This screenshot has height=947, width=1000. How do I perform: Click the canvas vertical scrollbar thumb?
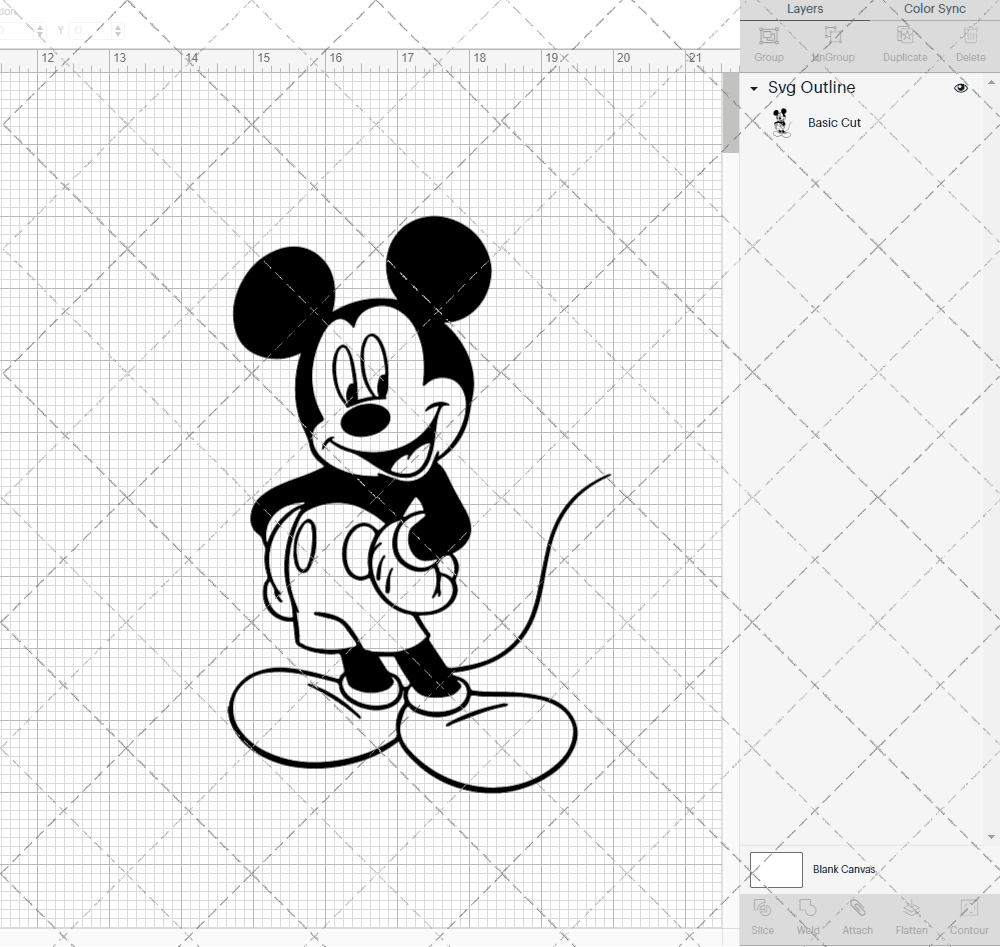730,112
